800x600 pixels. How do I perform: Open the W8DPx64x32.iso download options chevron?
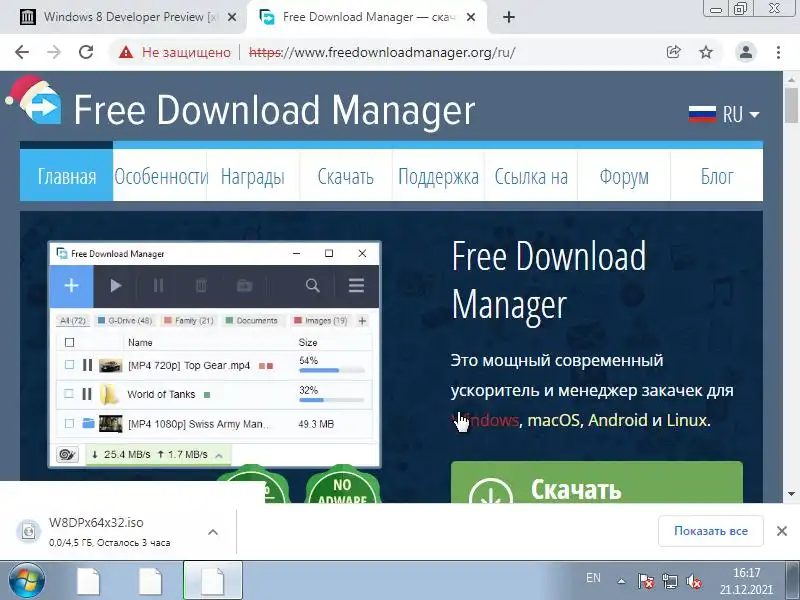point(213,532)
